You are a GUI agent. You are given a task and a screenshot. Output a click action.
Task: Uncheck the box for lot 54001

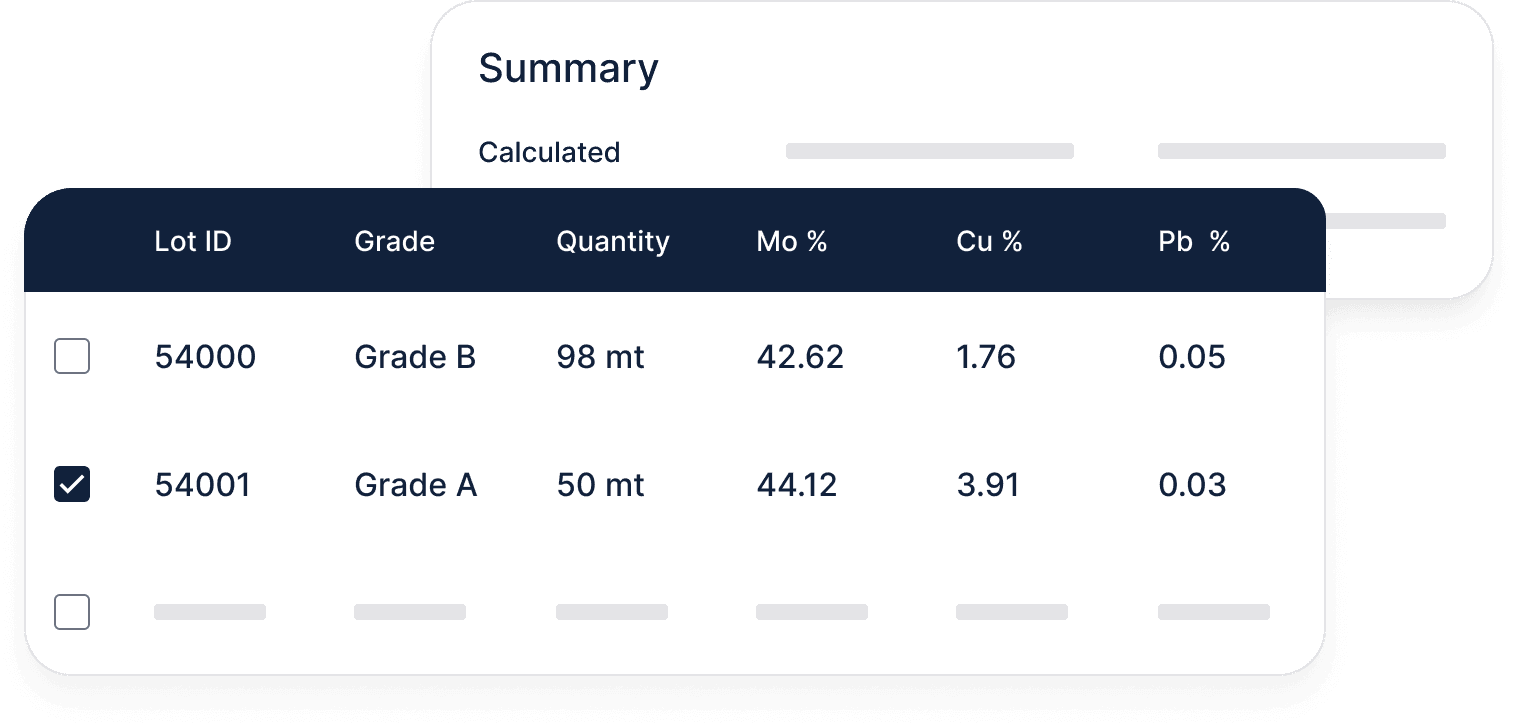[x=72, y=485]
